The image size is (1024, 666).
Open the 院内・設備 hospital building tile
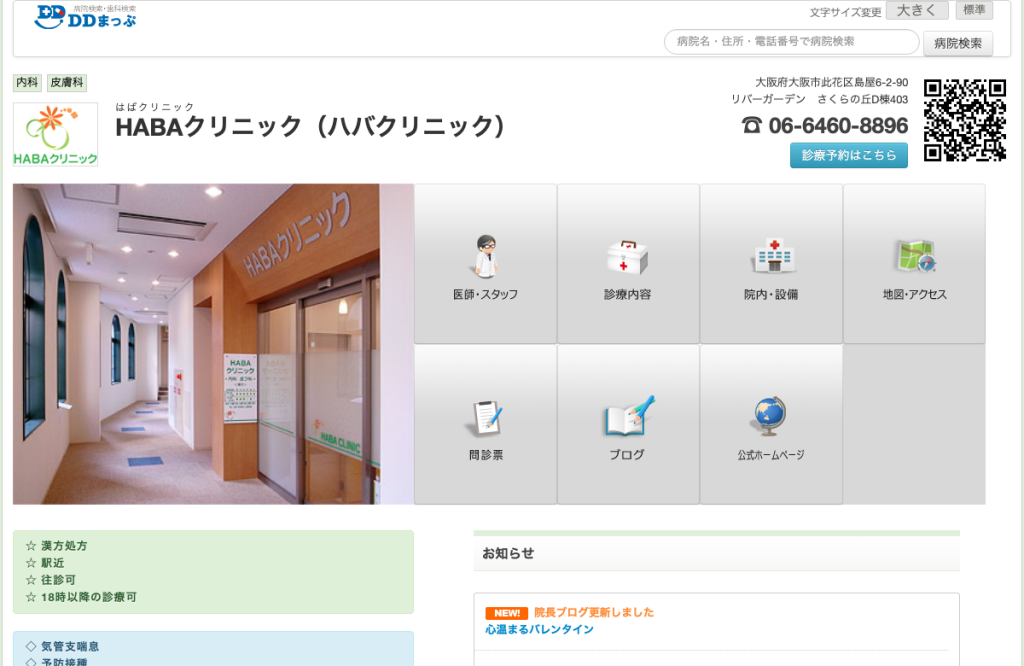771,263
